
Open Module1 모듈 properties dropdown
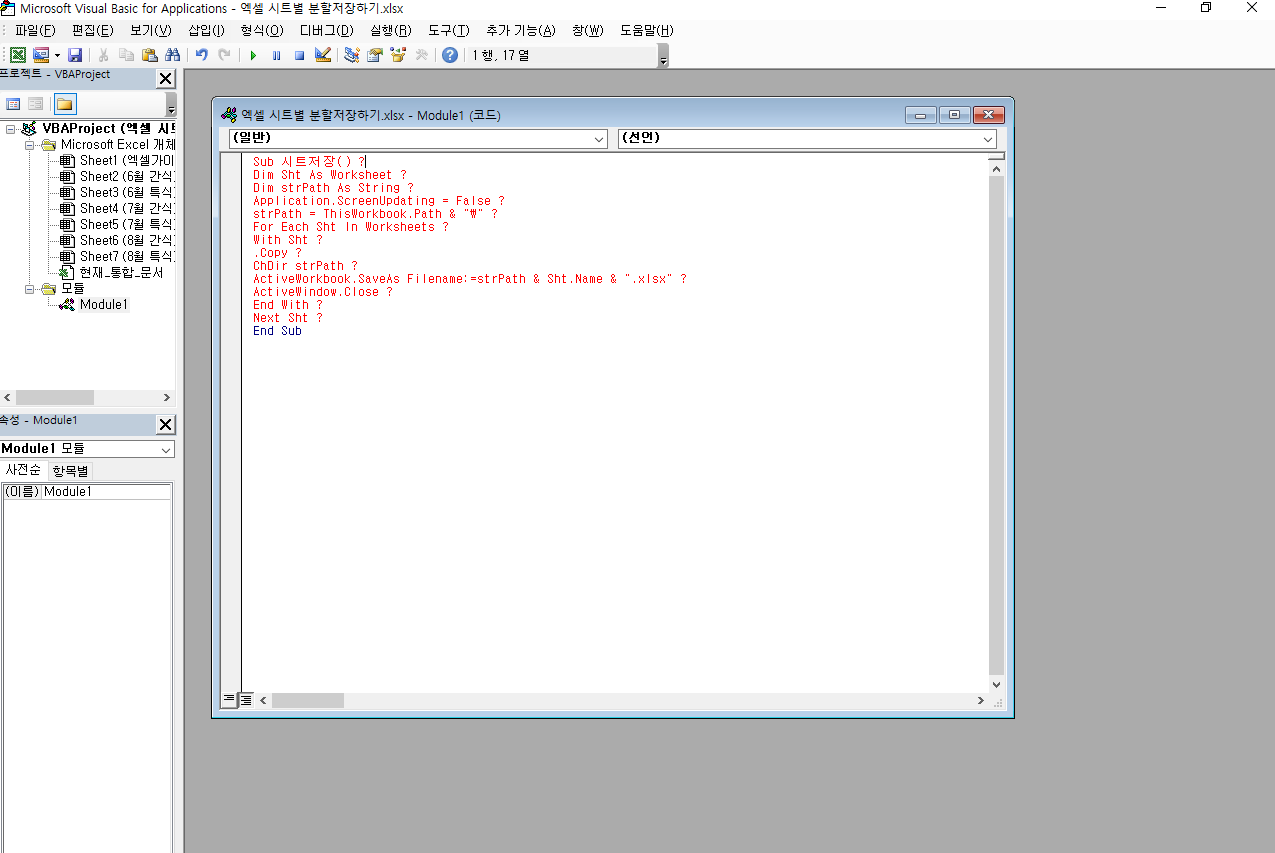pyautogui.click(x=166, y=450)
